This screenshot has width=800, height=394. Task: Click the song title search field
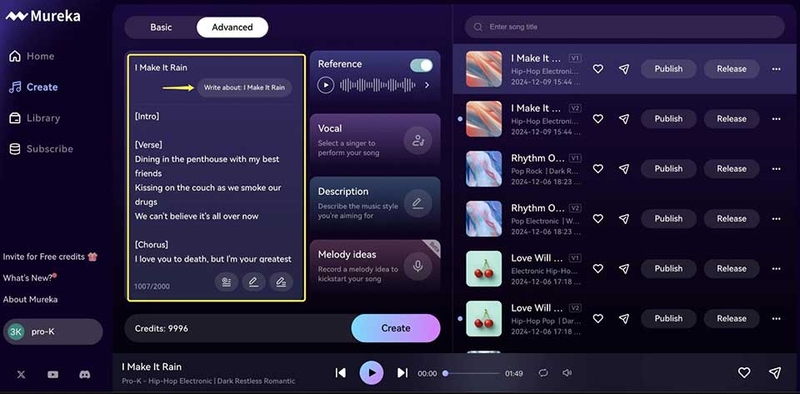[624, 27]
